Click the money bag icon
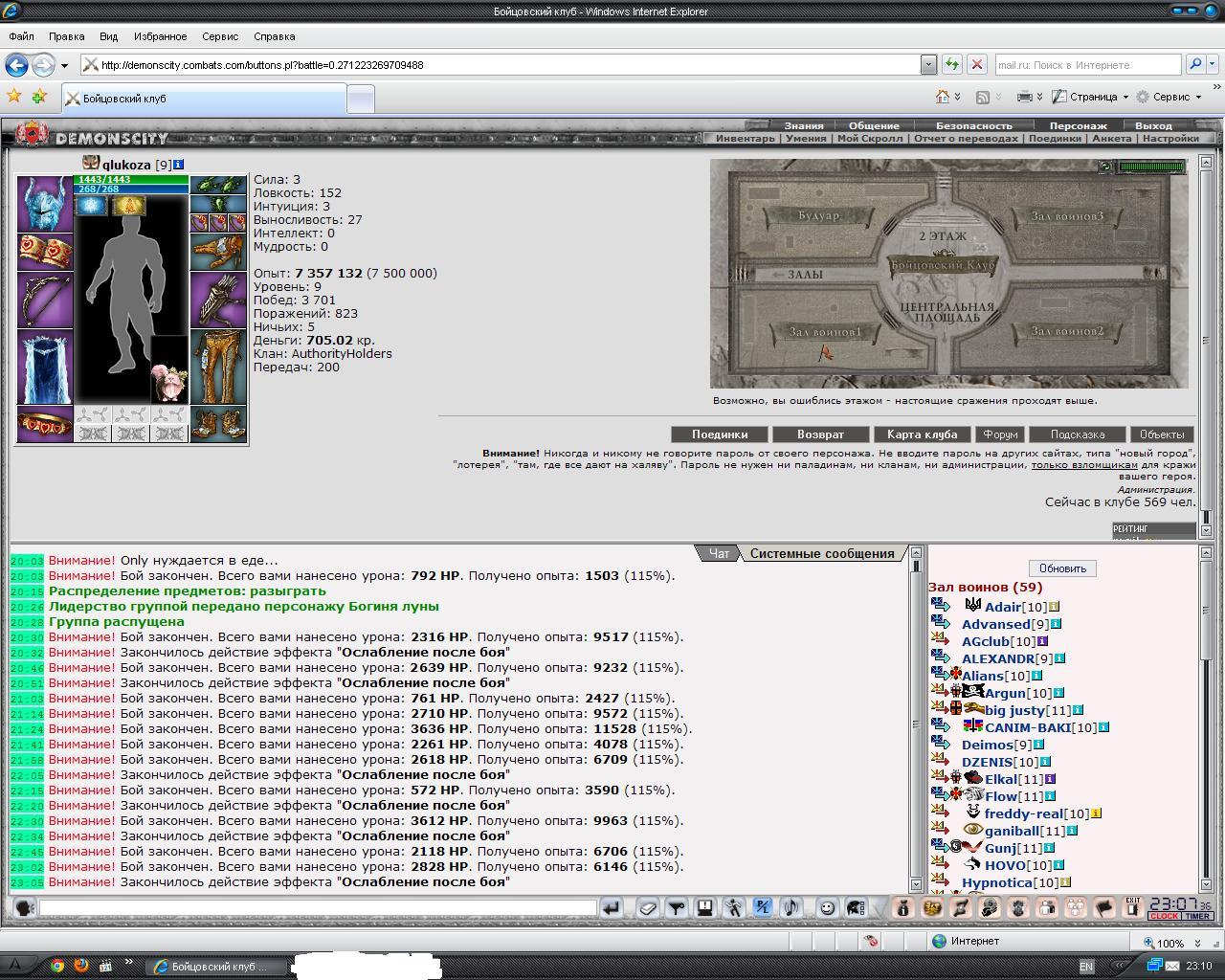1225x980 pixels. [x=902, y=908]
